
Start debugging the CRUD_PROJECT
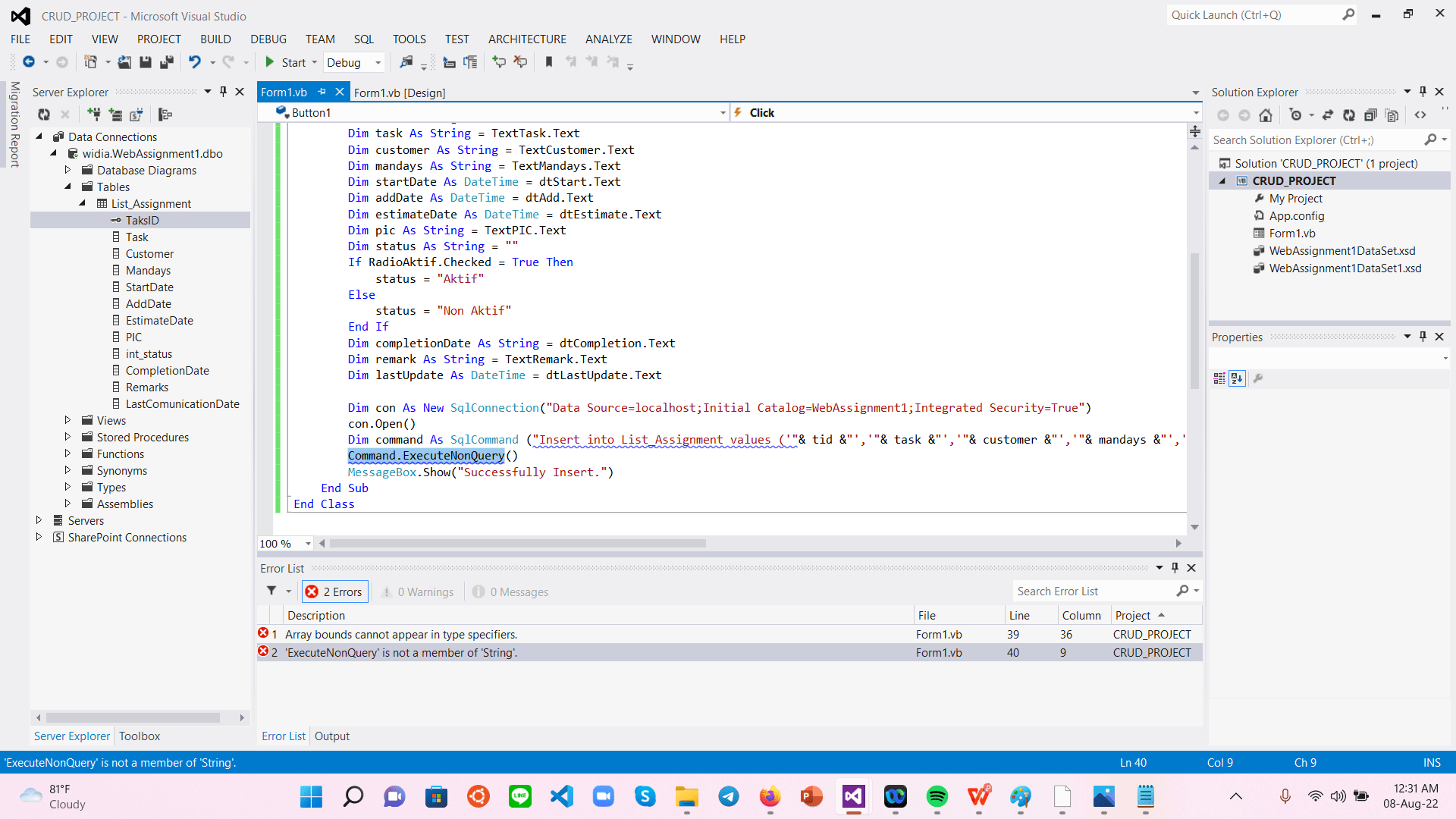(x=290, y=62)
